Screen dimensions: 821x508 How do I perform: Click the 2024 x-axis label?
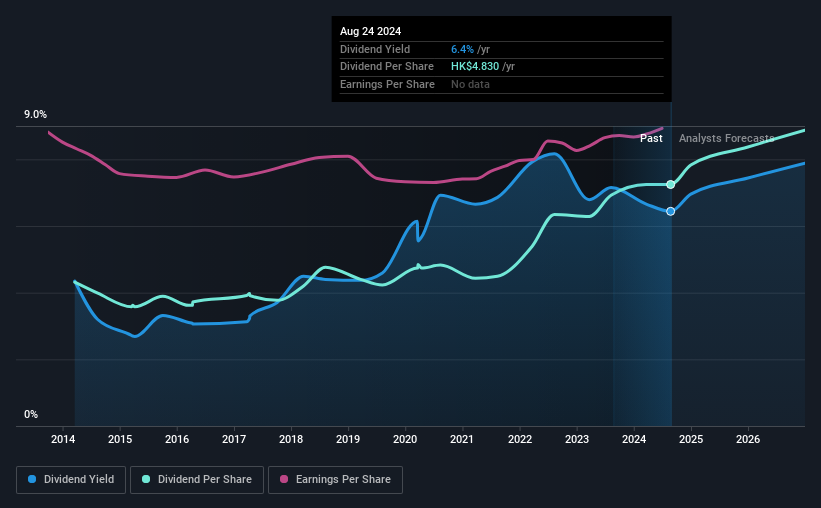634,439
